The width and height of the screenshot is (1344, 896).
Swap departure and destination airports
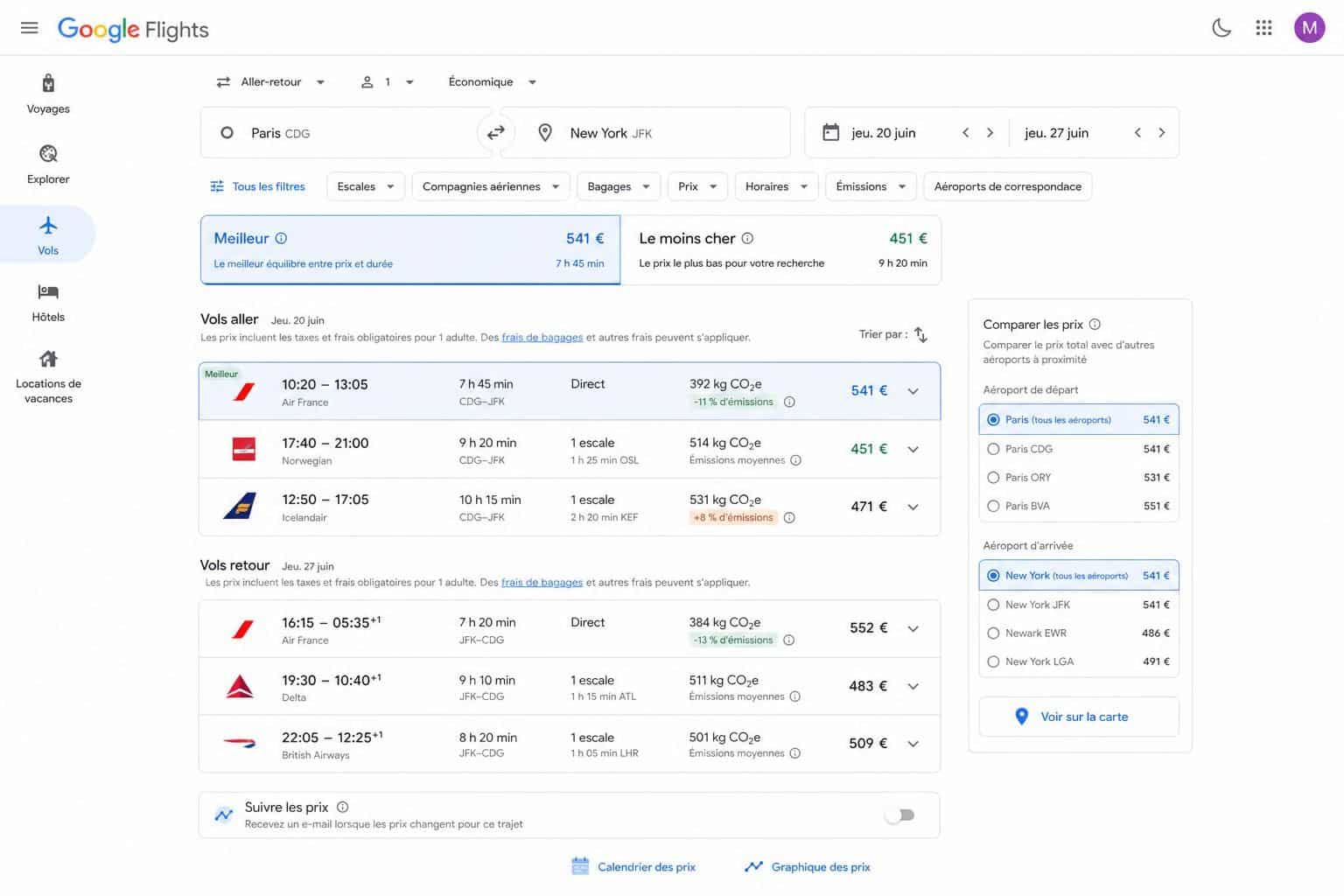tap(495, 133)
